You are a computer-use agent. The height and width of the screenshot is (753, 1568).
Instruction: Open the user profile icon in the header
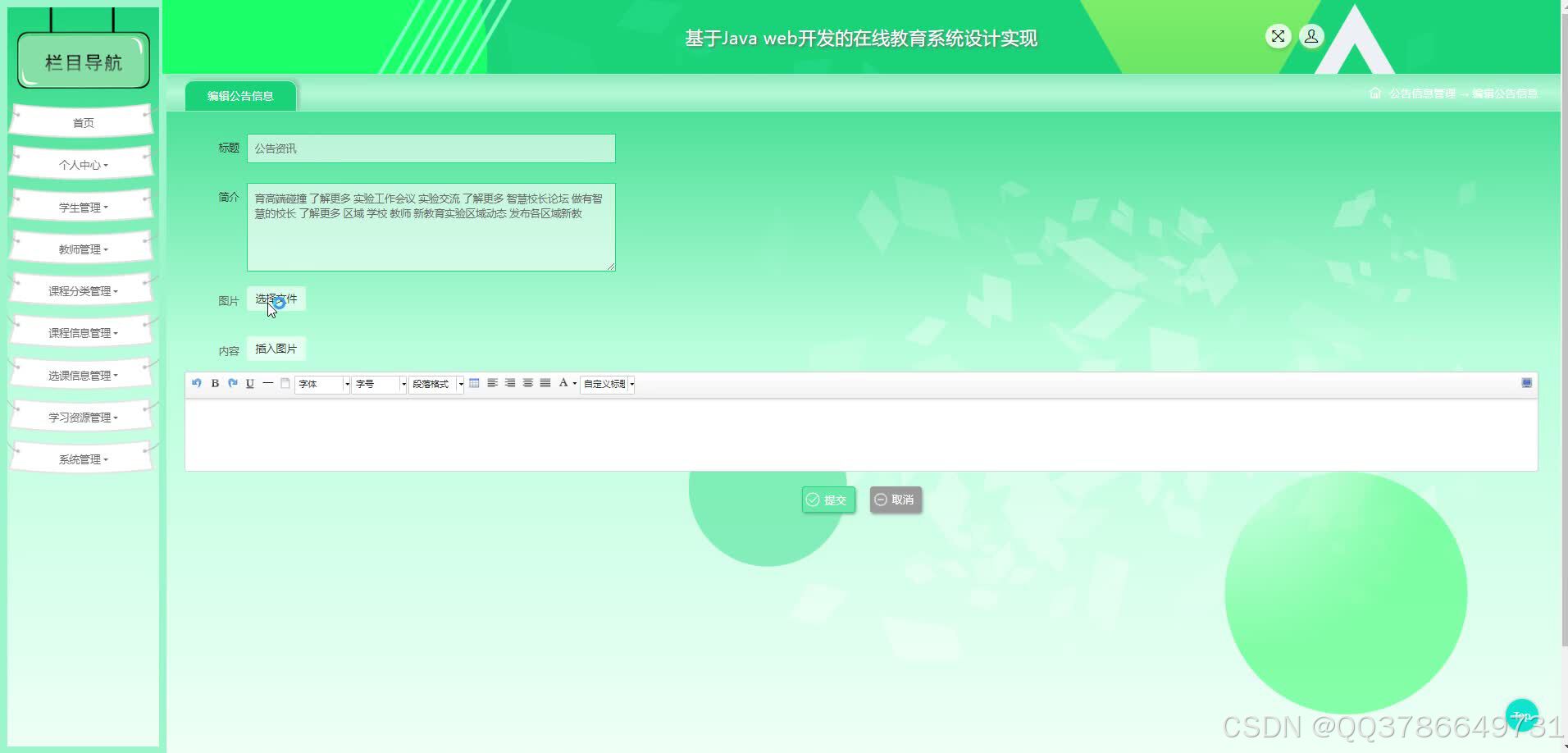pos(1310,36)
